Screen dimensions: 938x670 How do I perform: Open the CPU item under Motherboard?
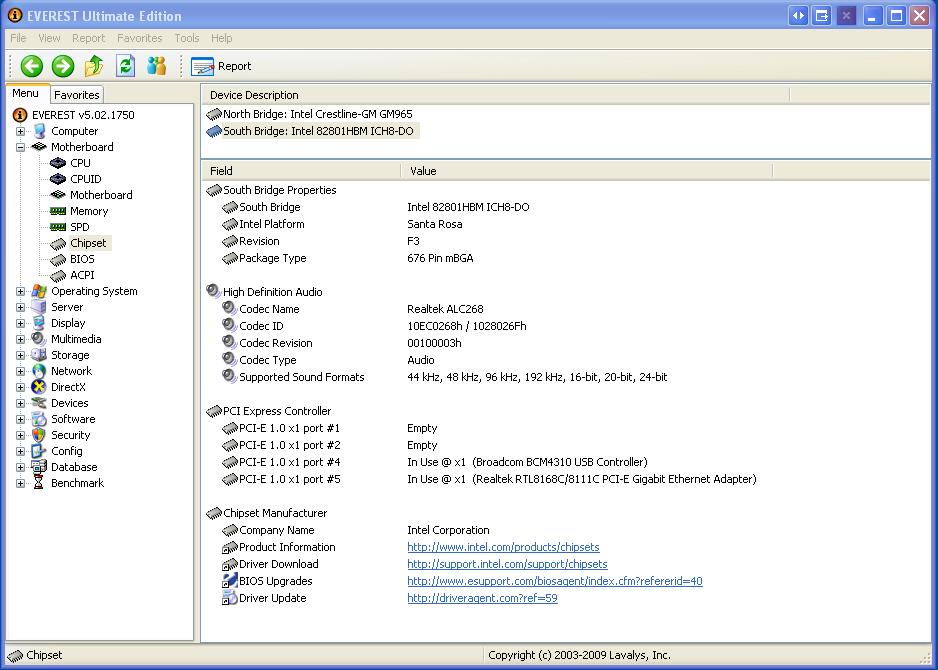click(80, 163)
